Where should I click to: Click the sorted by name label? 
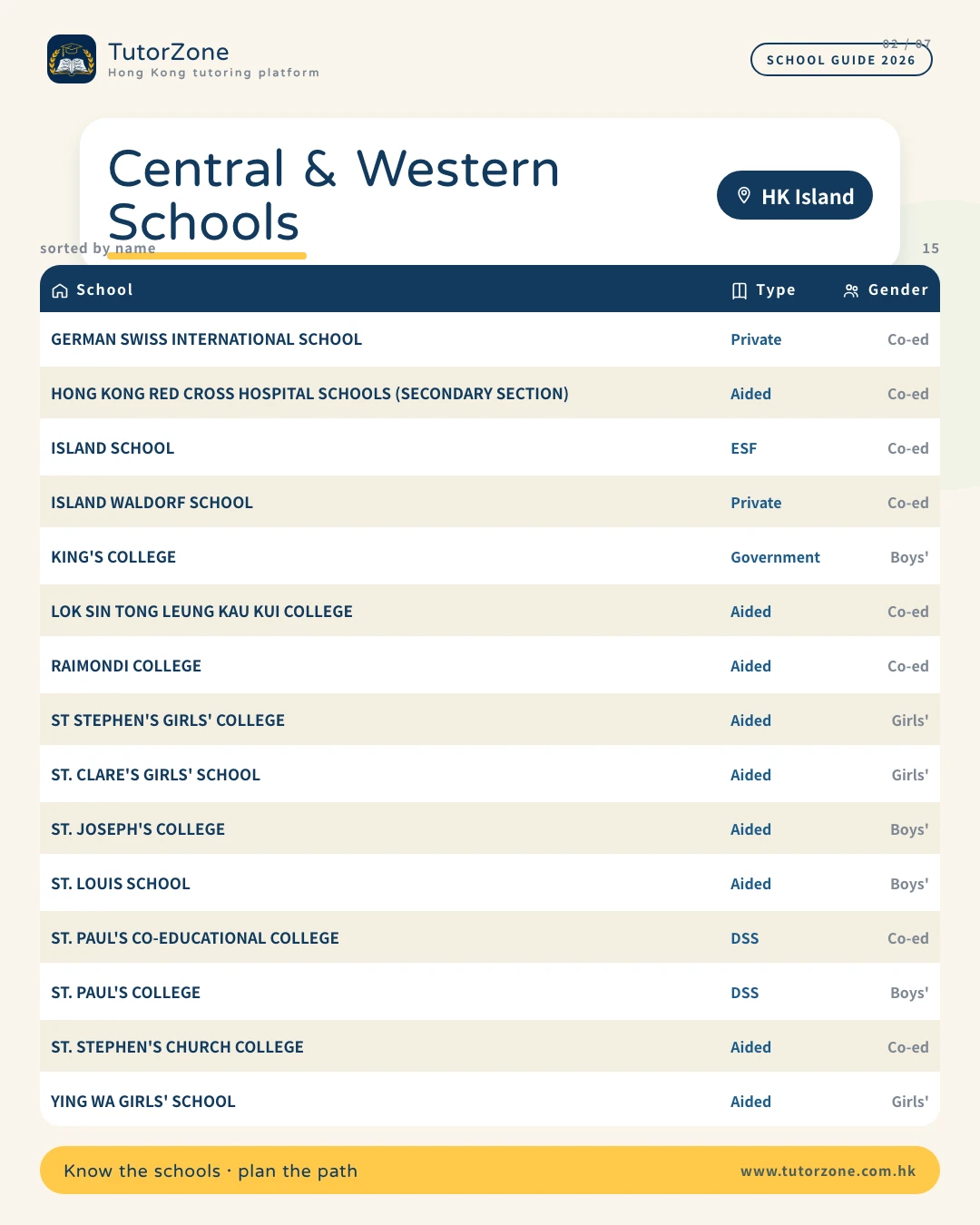pos(98,248)
